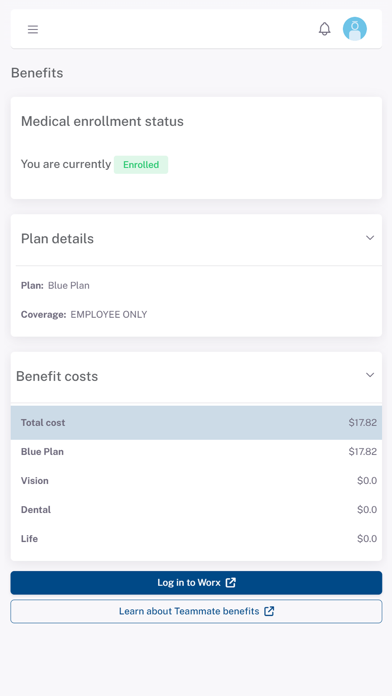This screenshot has height=696, width=392.
Task: Click the Benefits page title
Action: tap(37, 73)
